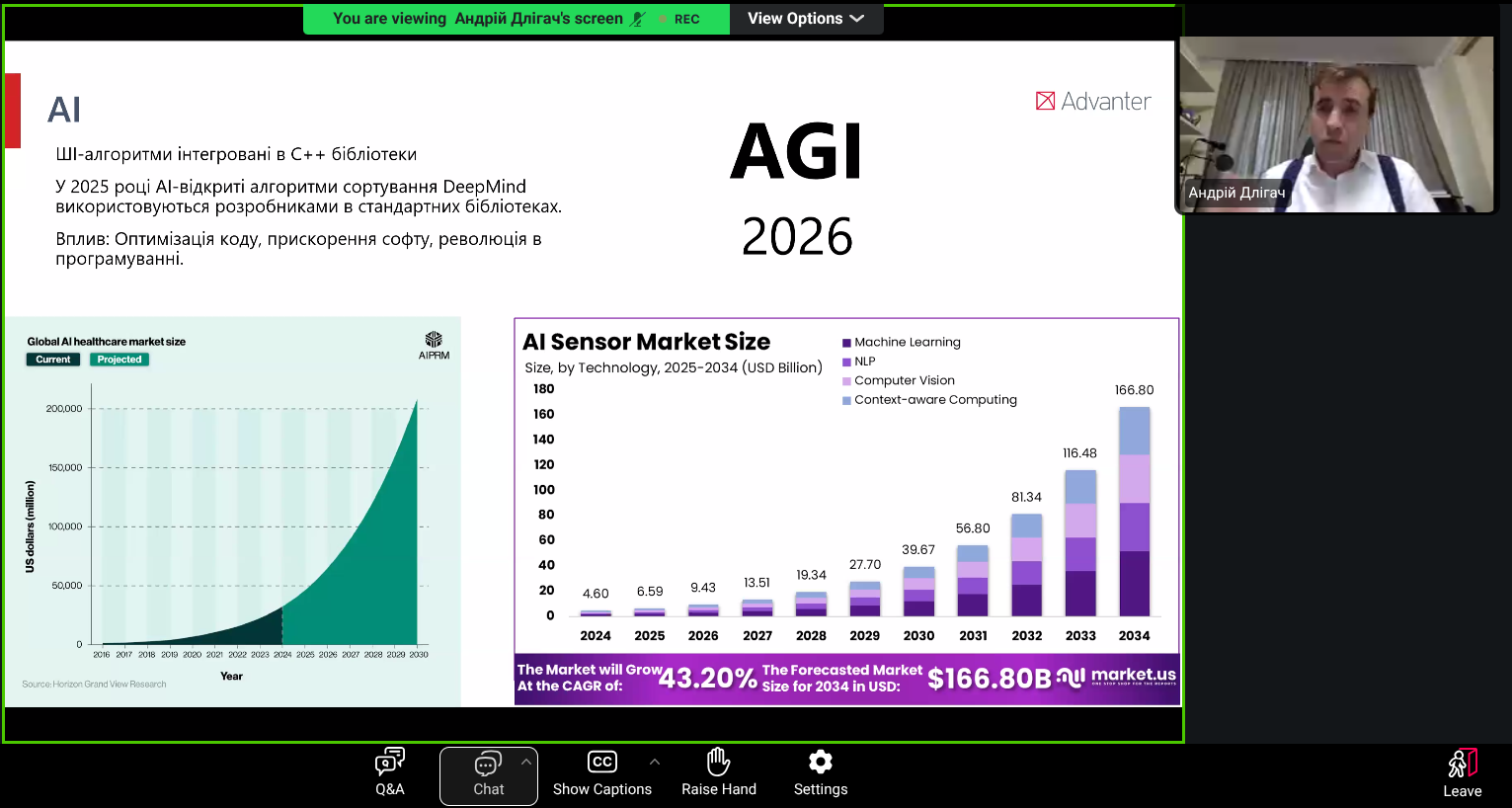Click the AIPRM logo on the healthcare chart
This screenshot has height=808, width=1512.
click(x=434, y=345)
